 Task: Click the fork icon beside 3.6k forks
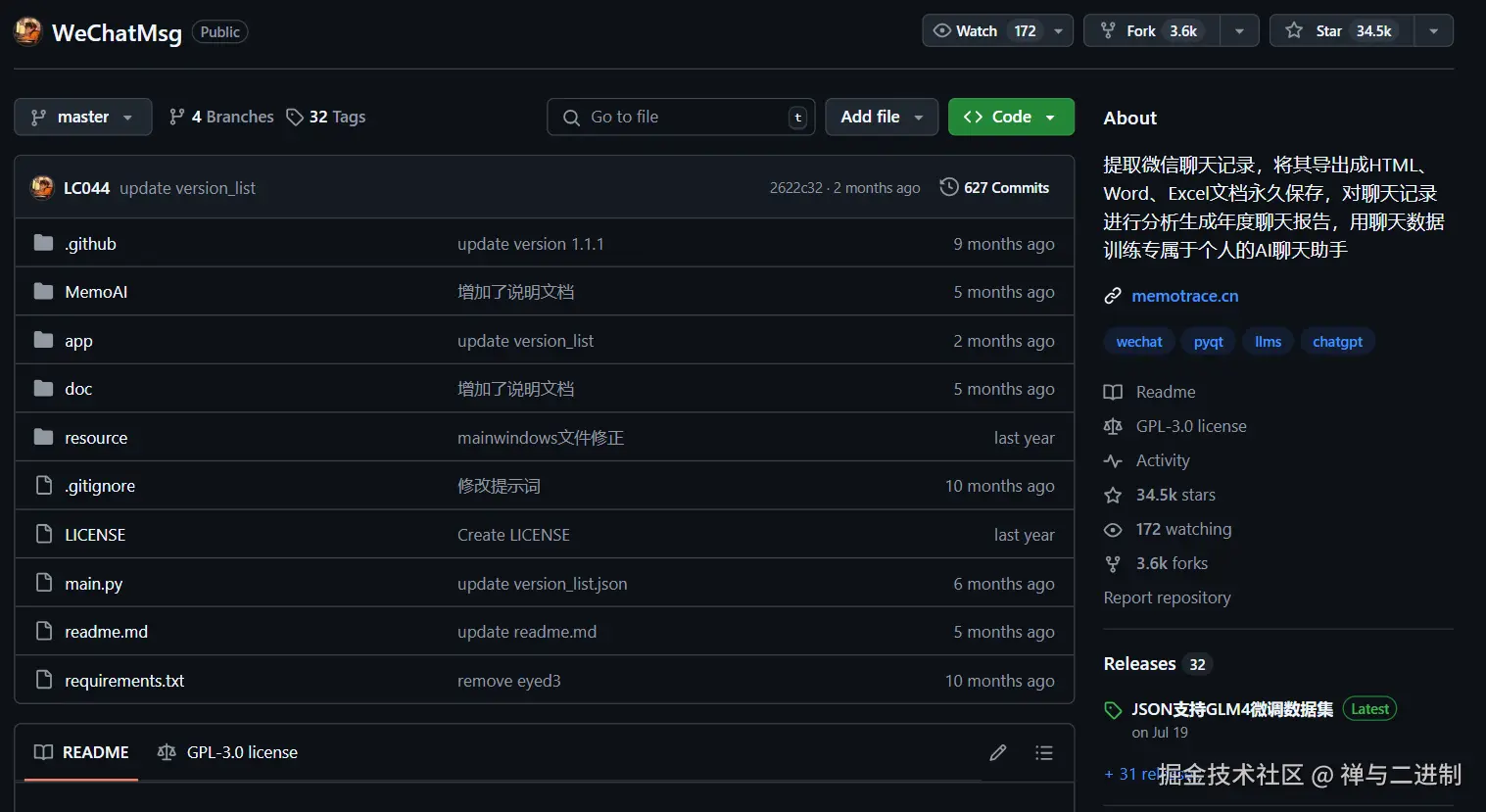(1113, 563)
